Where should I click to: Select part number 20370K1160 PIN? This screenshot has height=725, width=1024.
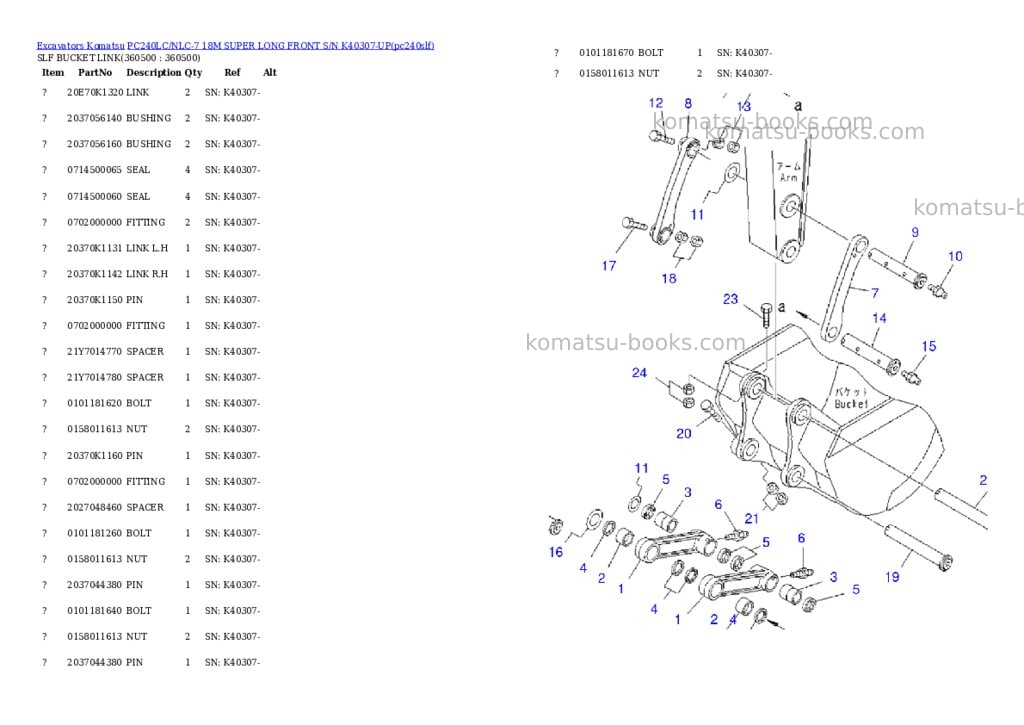104,456
